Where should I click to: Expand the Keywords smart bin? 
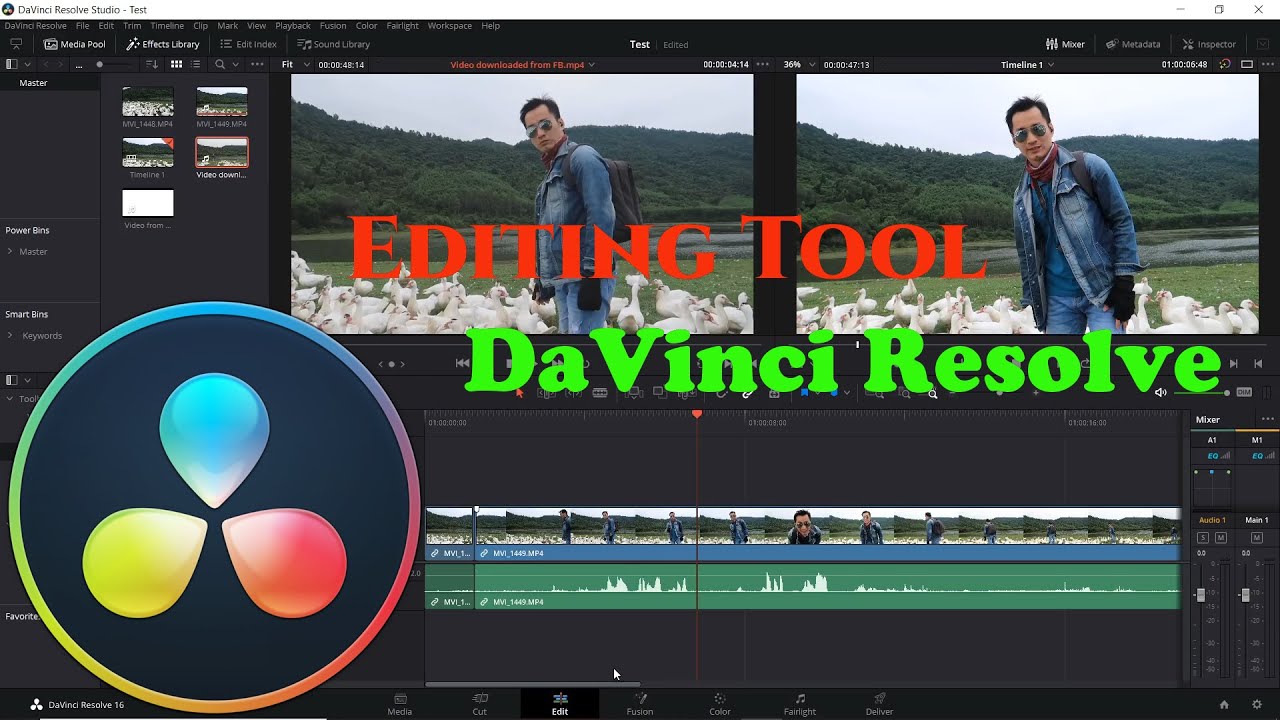(x=10, y=335)
